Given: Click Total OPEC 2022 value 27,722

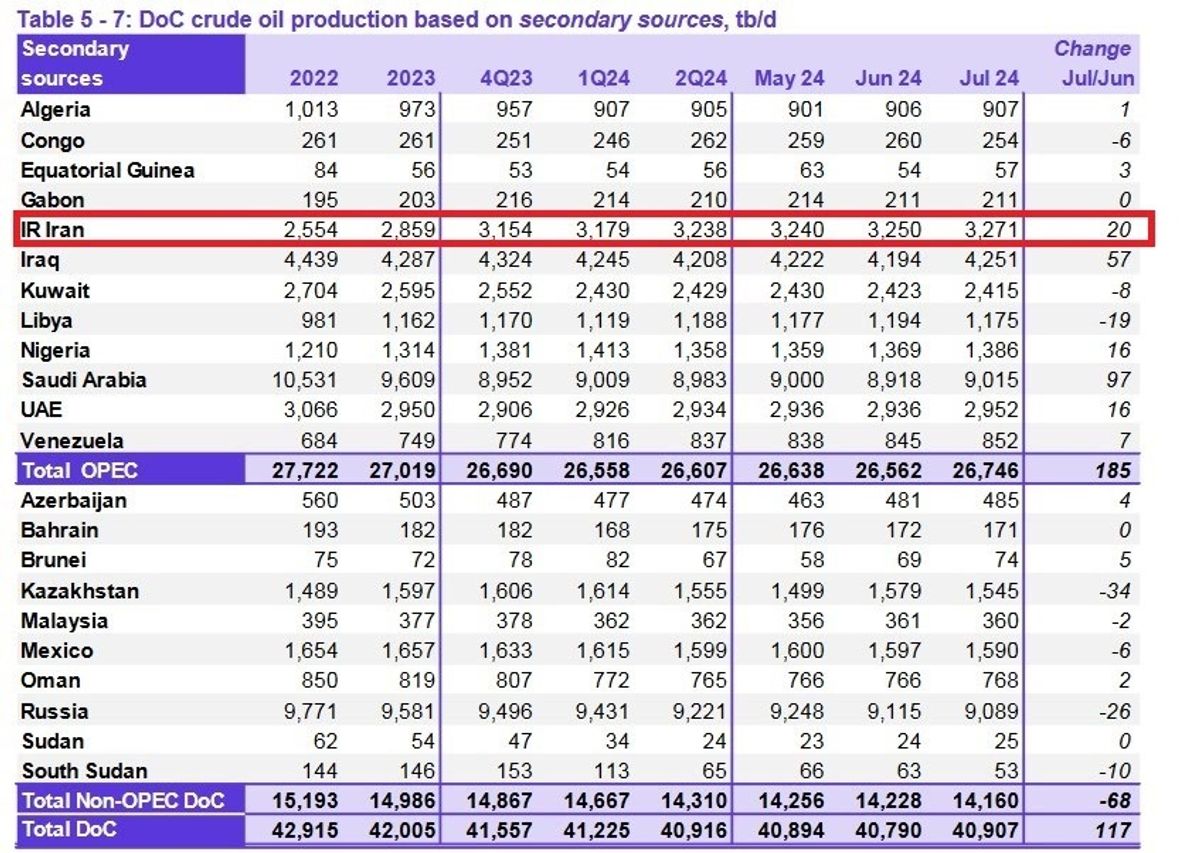Looking at the screenshot, I should 303,471.
